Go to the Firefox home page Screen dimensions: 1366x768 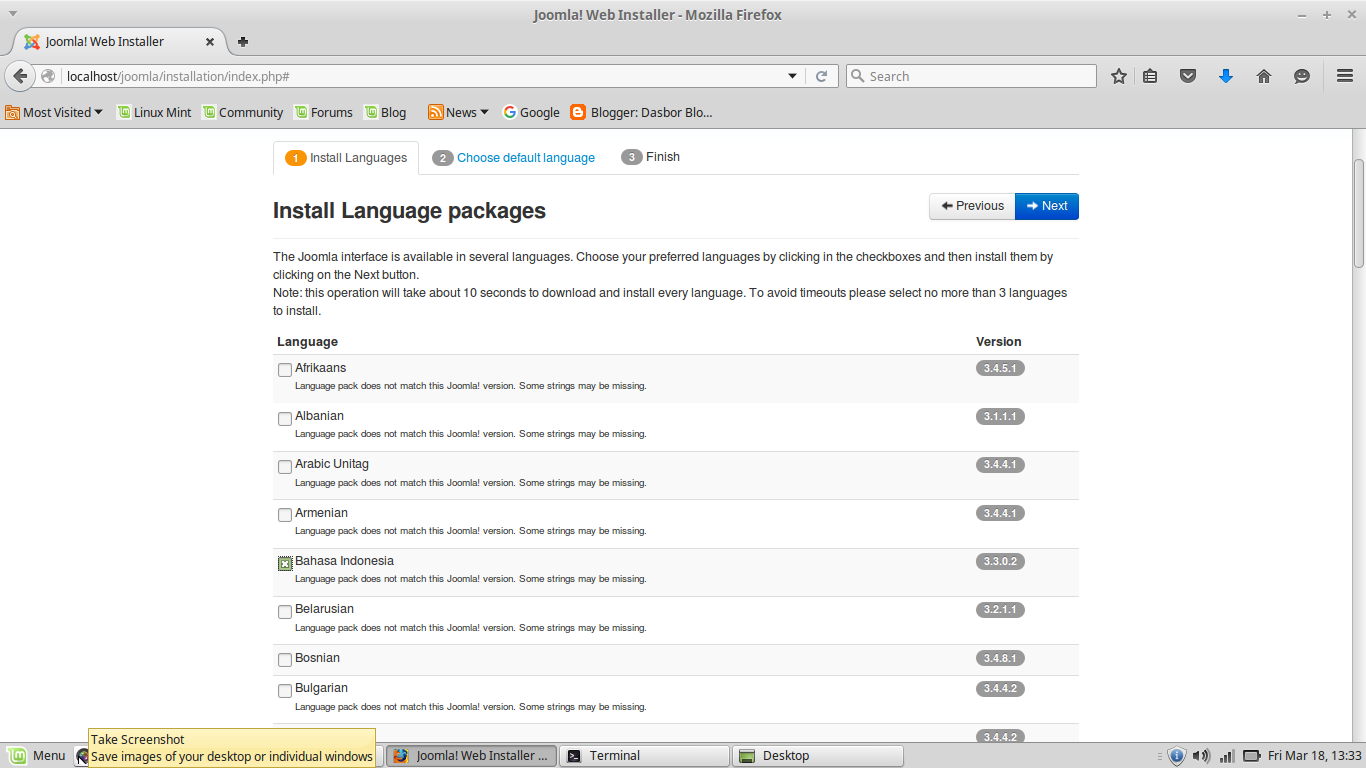[1264, 76]
